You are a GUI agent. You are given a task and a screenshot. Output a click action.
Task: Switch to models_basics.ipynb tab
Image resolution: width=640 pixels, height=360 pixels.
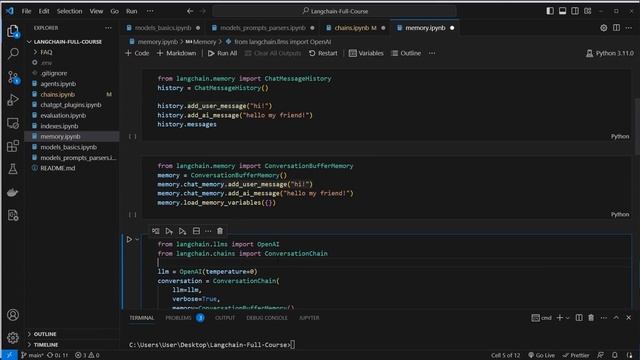(163, 28)
